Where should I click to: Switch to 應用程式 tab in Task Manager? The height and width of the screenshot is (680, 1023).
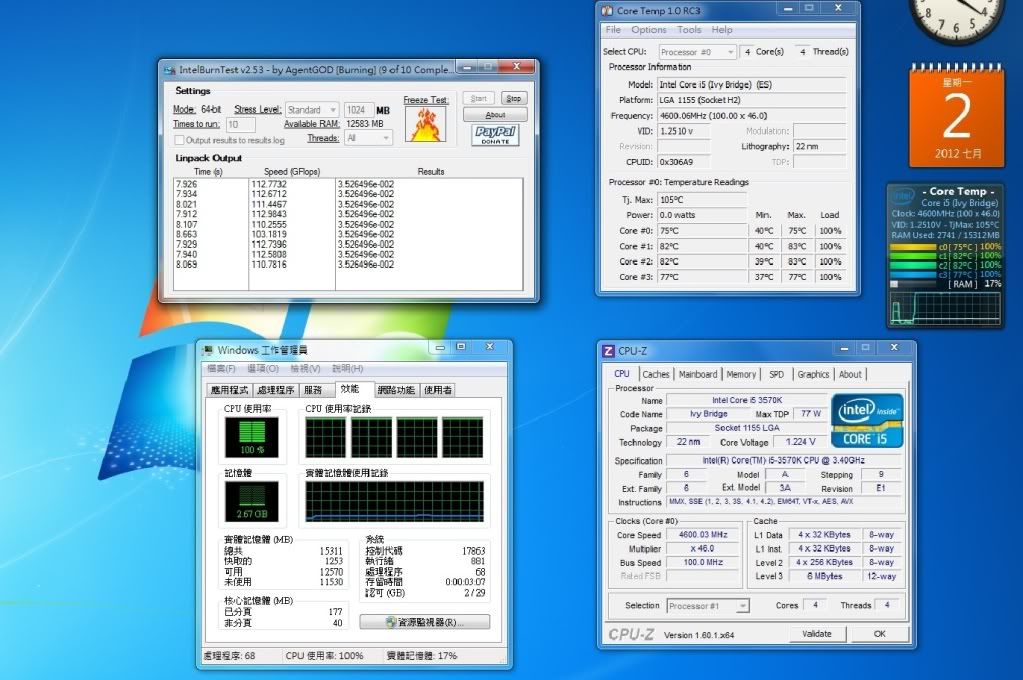(x=229, y=390)
